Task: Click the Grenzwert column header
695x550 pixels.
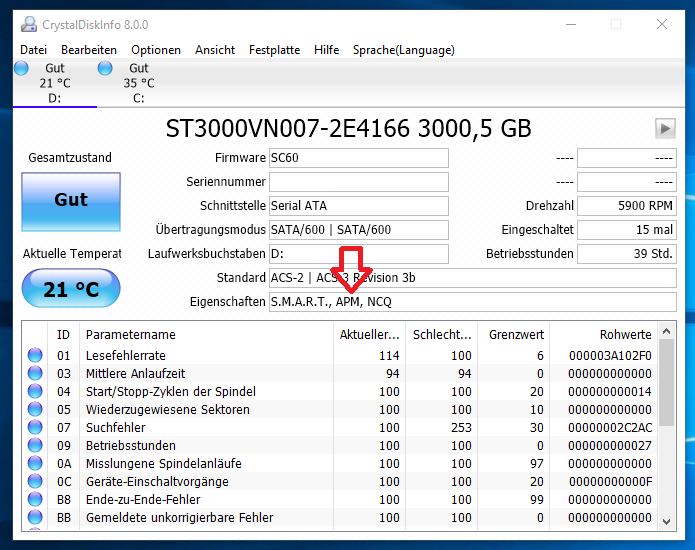Action: pos(514,335)
